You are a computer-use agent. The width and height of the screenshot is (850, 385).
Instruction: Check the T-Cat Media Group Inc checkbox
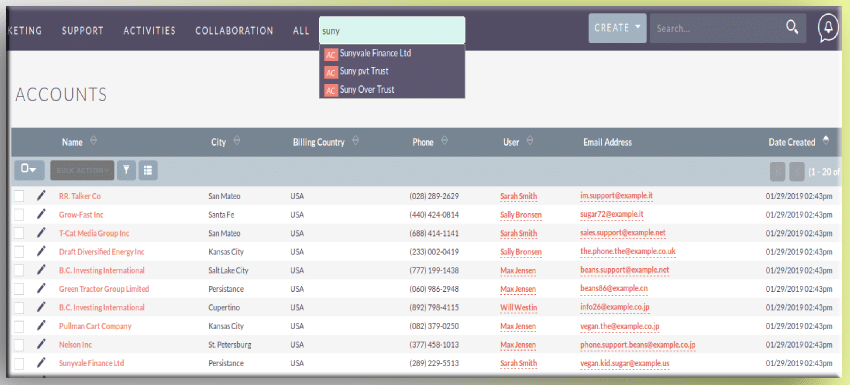coord(19,233)
